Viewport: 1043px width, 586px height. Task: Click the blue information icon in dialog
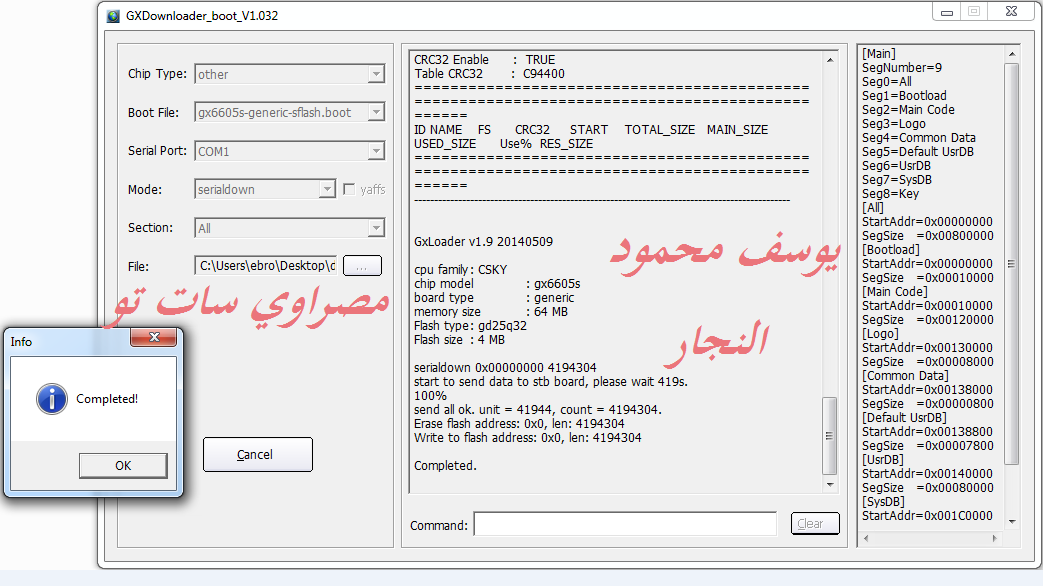click(51, 399)
